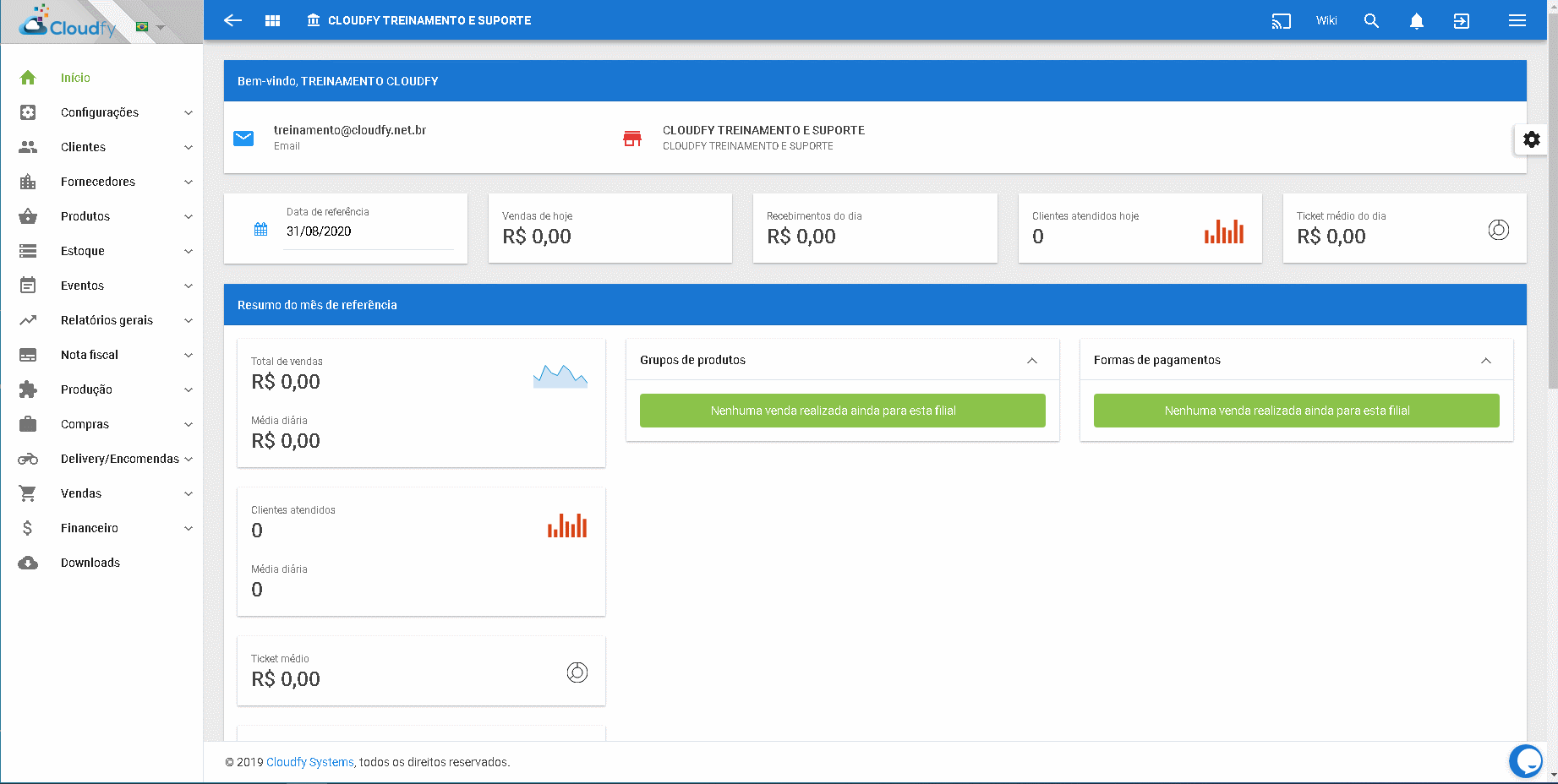Toggle the hamburger menu icon

1517,20
